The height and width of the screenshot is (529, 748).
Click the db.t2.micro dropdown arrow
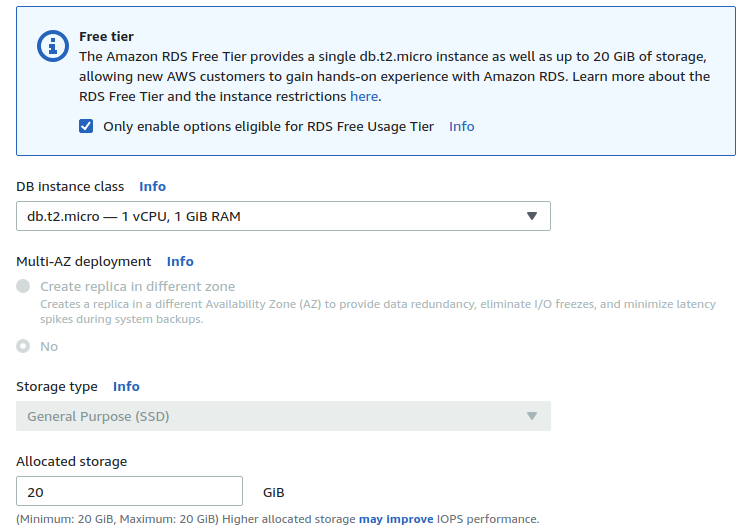coord(532,216)
